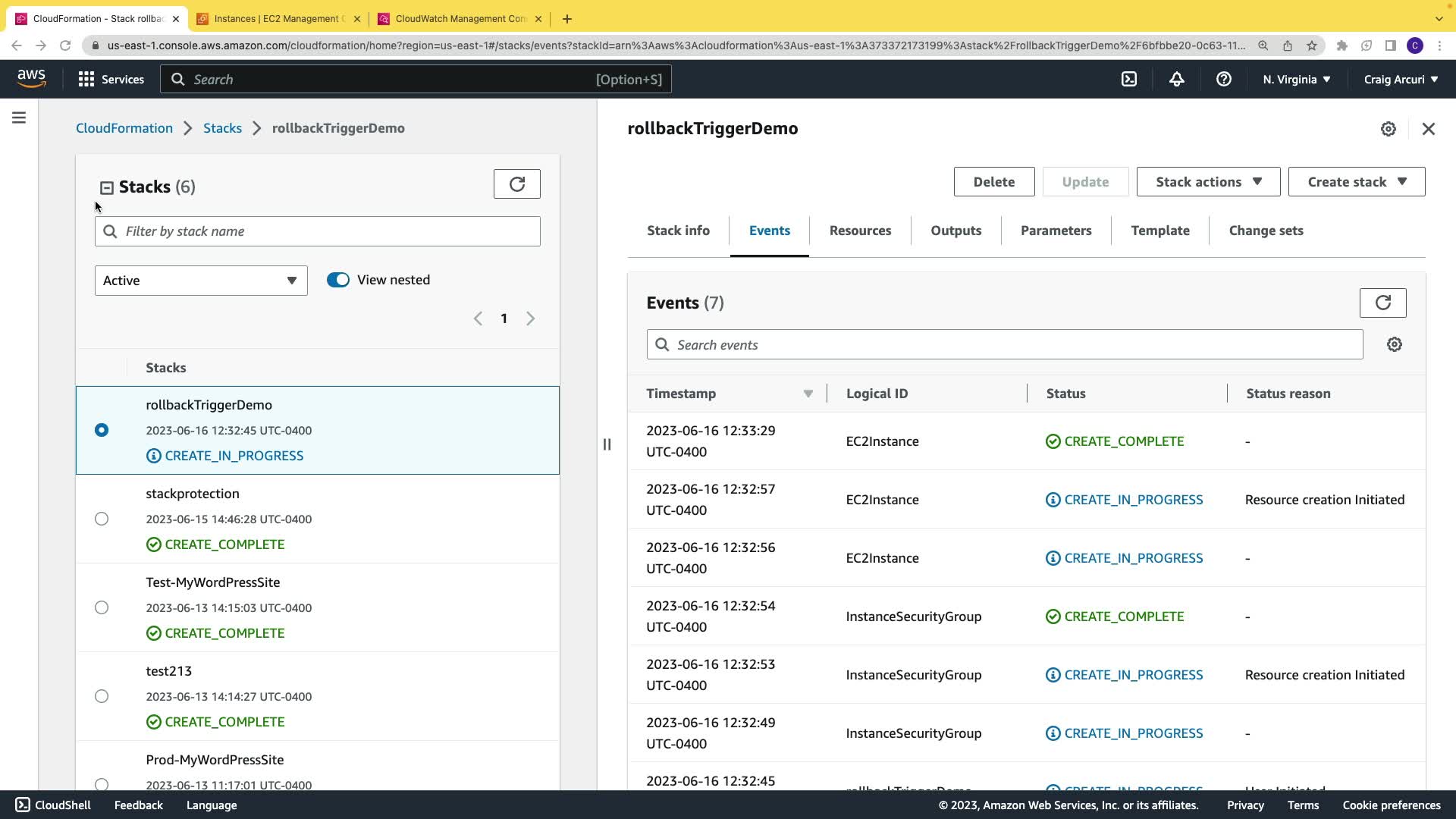Refresh the Events table
The height and width of the screenshot is (819, 1456).
1382,303
